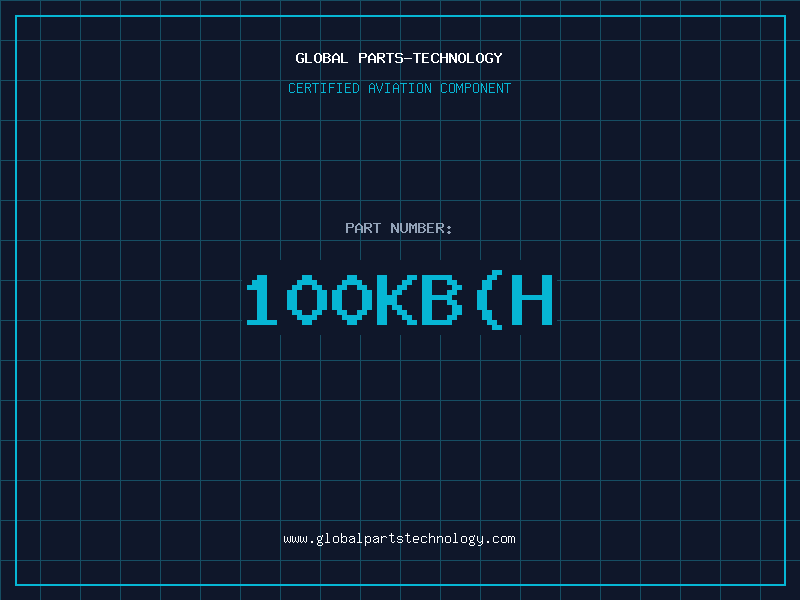Click the letter H ending the part number
Image resolution: width=800 pixels, height=600 pixels.
[x=531, y=300]
